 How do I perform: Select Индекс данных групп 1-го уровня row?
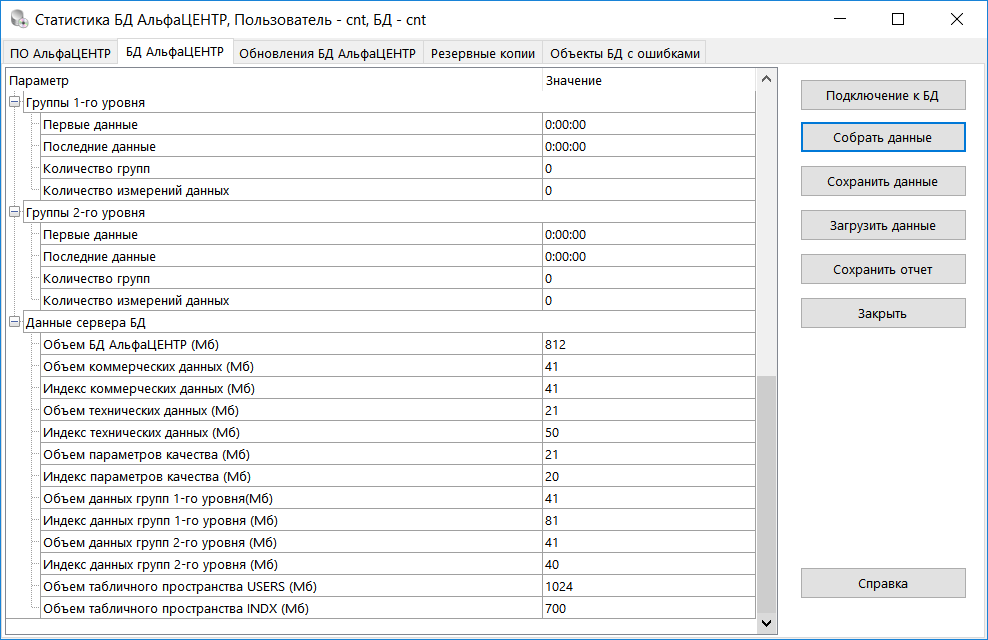[398, 521]
